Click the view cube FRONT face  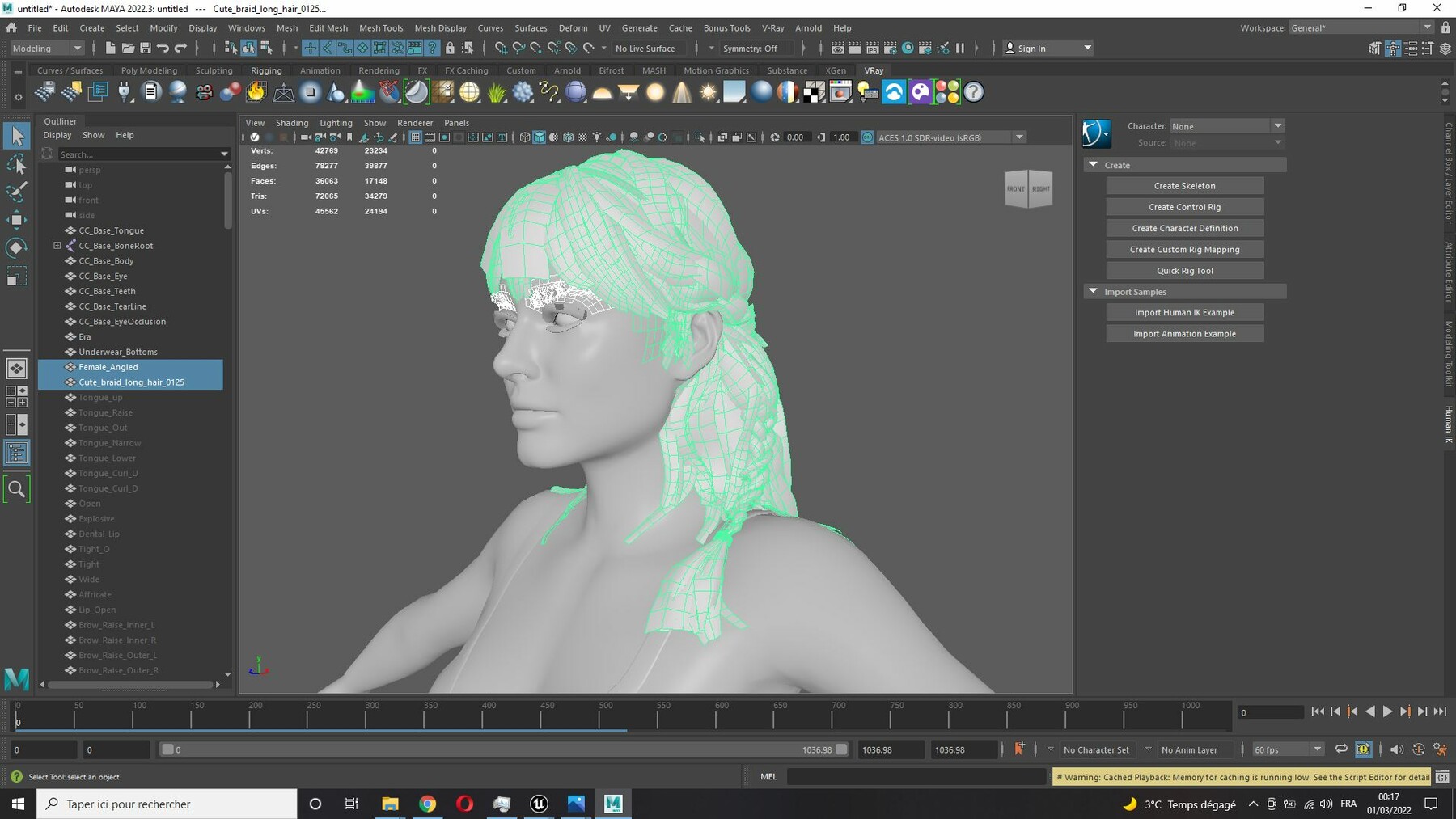1015,189
